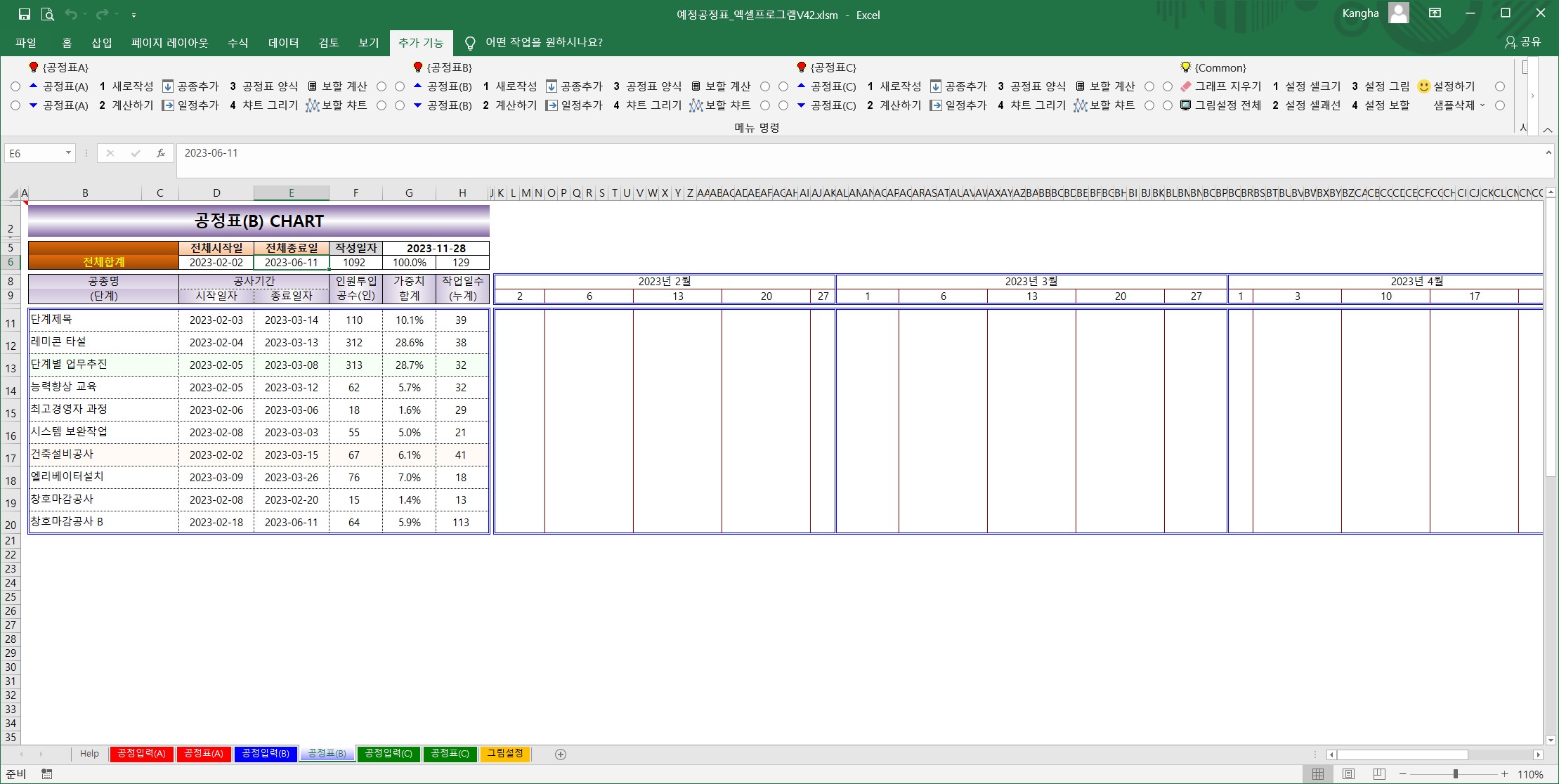Click 보할 챠트 line-chart icon in 공정표C group
1559x784 pixels.
click(1080, 105)
